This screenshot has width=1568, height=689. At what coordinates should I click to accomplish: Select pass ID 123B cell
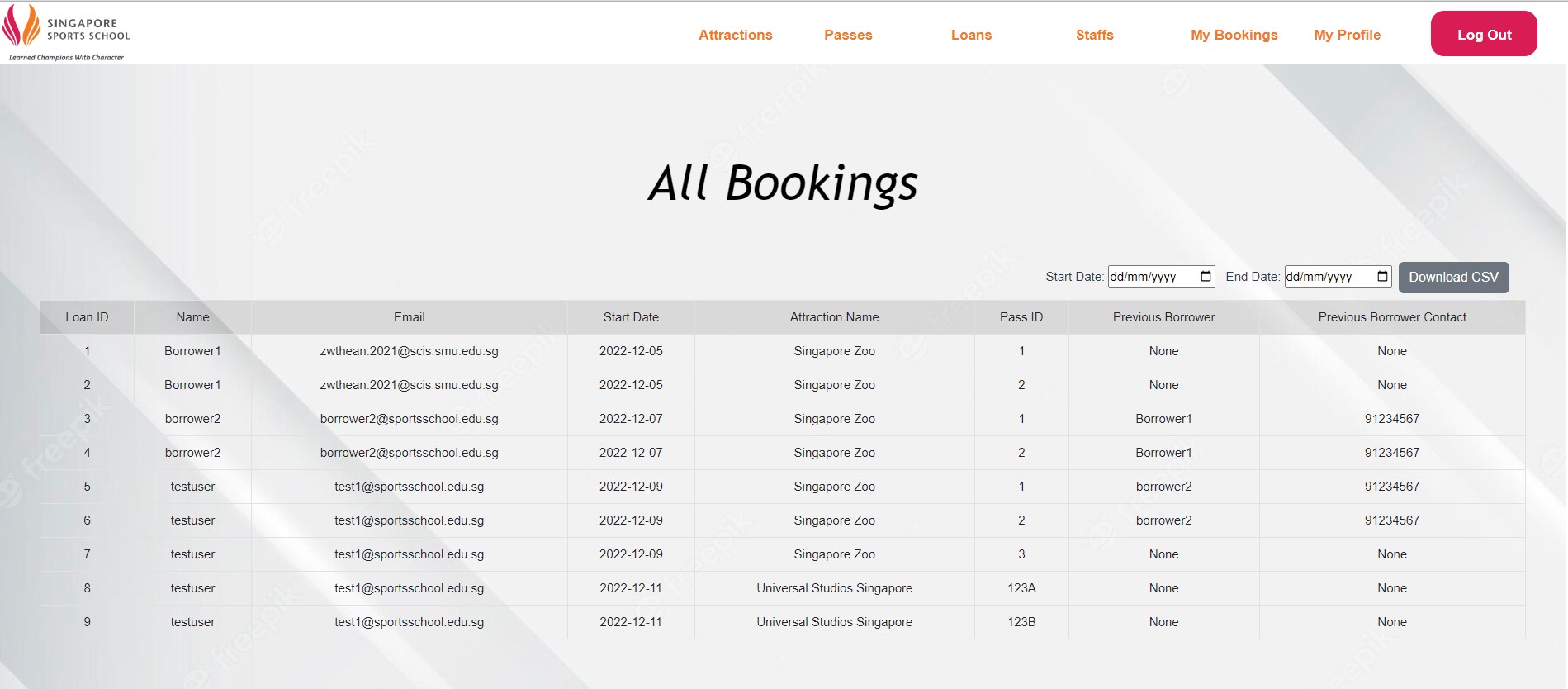[x=1021, y=622]
